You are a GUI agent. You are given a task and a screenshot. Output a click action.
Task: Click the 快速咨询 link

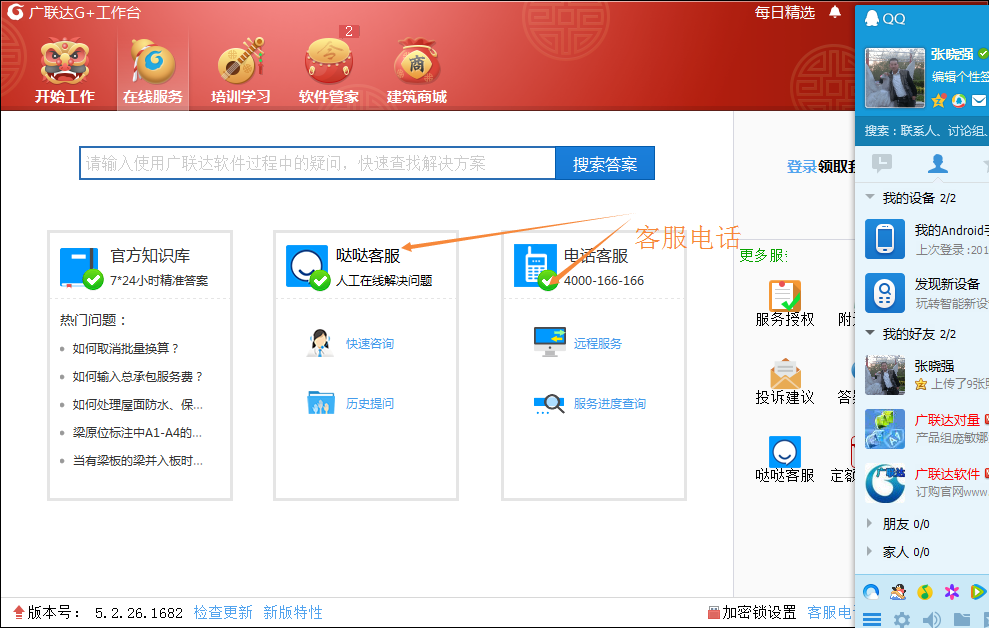click(370, 344)
